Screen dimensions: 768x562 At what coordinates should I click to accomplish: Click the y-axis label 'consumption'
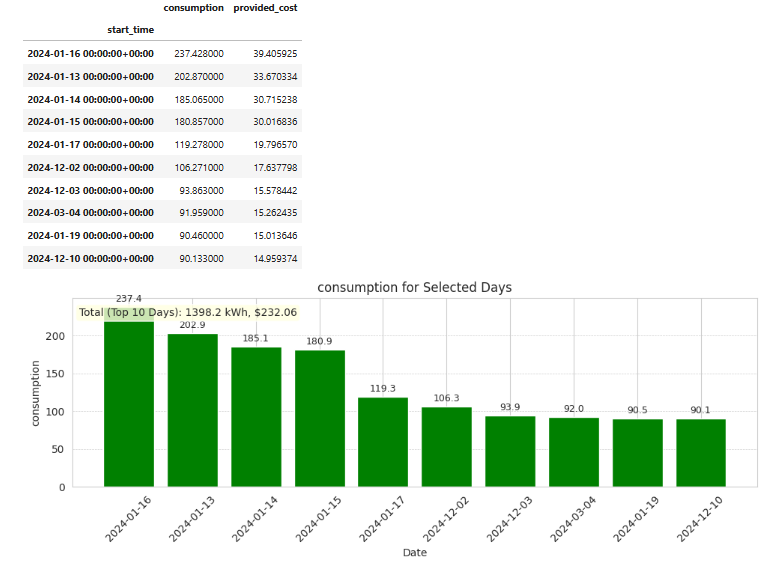click(x=36, y=394)
